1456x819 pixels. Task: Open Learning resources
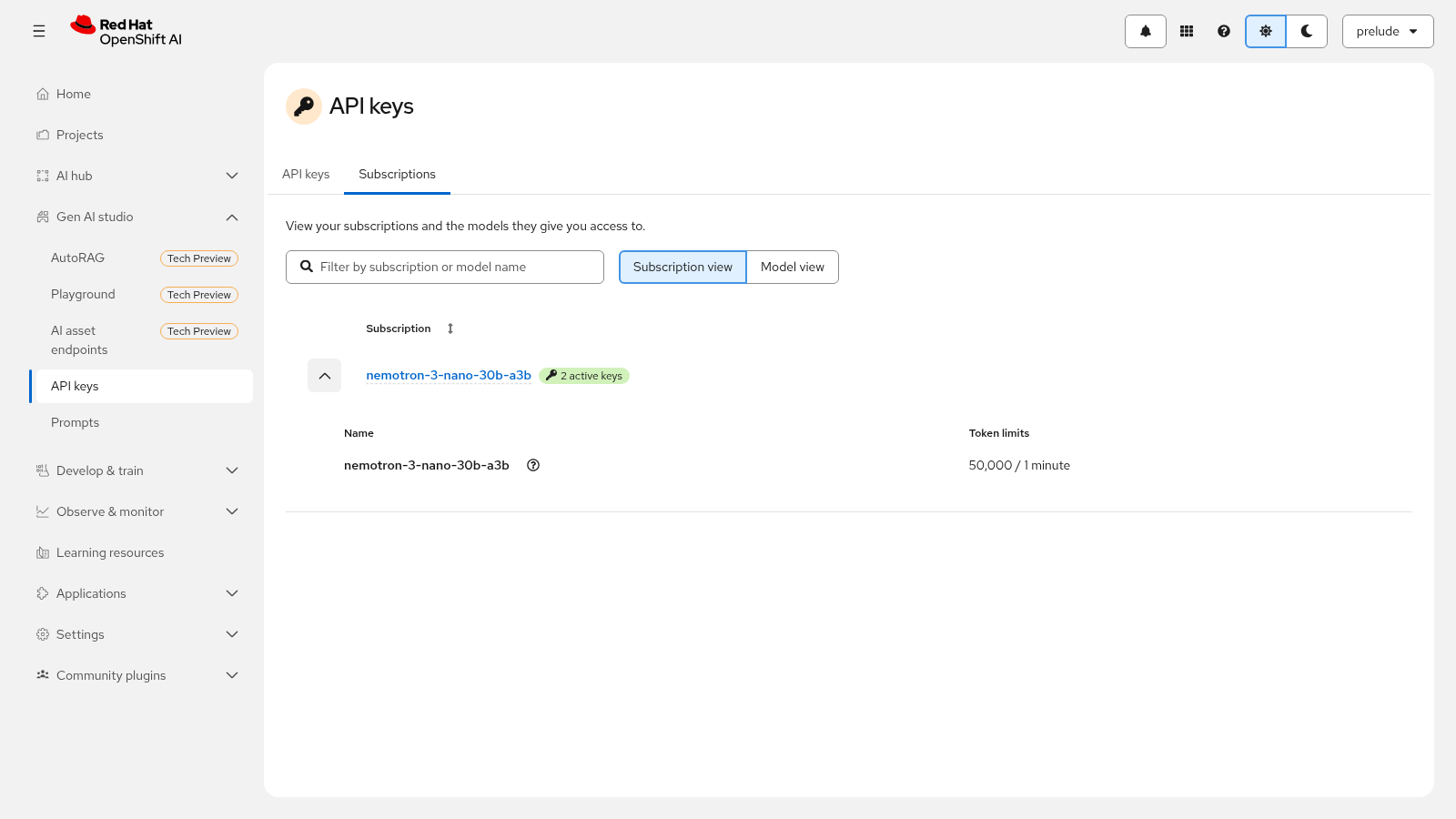[x=141, y=552]
